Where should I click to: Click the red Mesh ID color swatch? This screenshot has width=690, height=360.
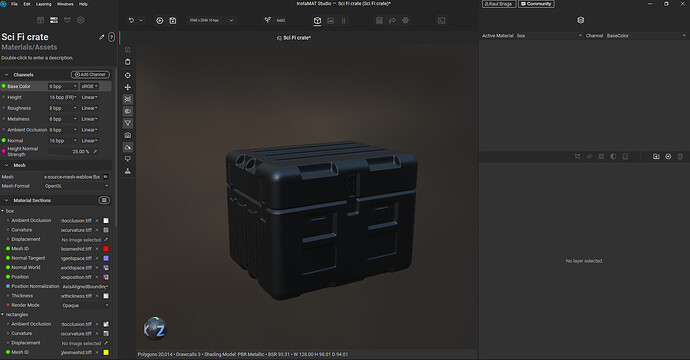(106, 249)
